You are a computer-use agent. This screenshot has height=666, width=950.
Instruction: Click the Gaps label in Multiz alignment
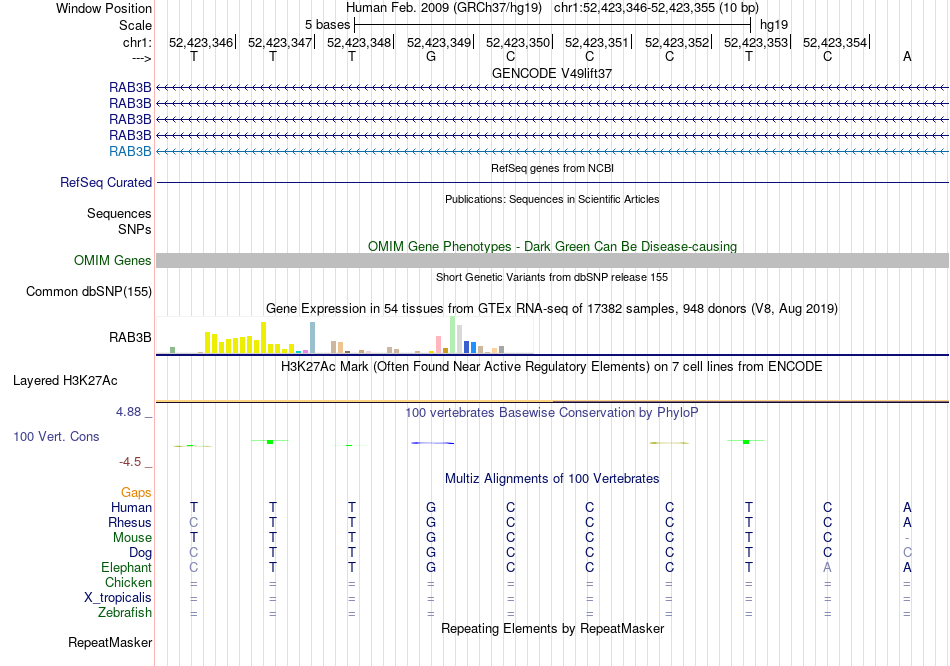click(x=136, y=493)
